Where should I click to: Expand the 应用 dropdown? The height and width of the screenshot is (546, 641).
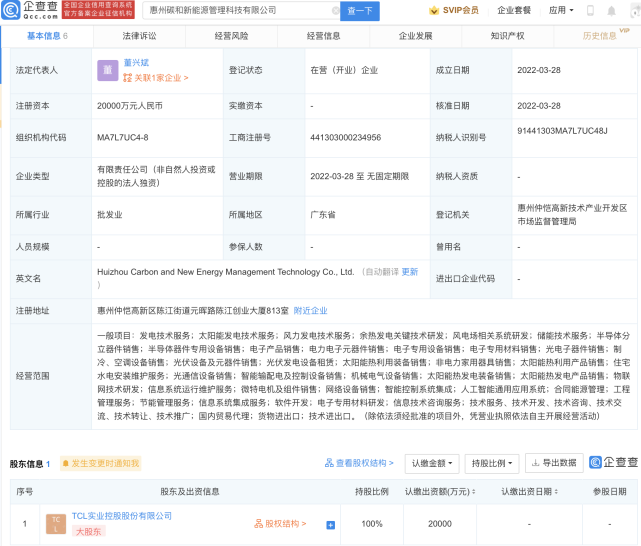click(x=561, y=10)
